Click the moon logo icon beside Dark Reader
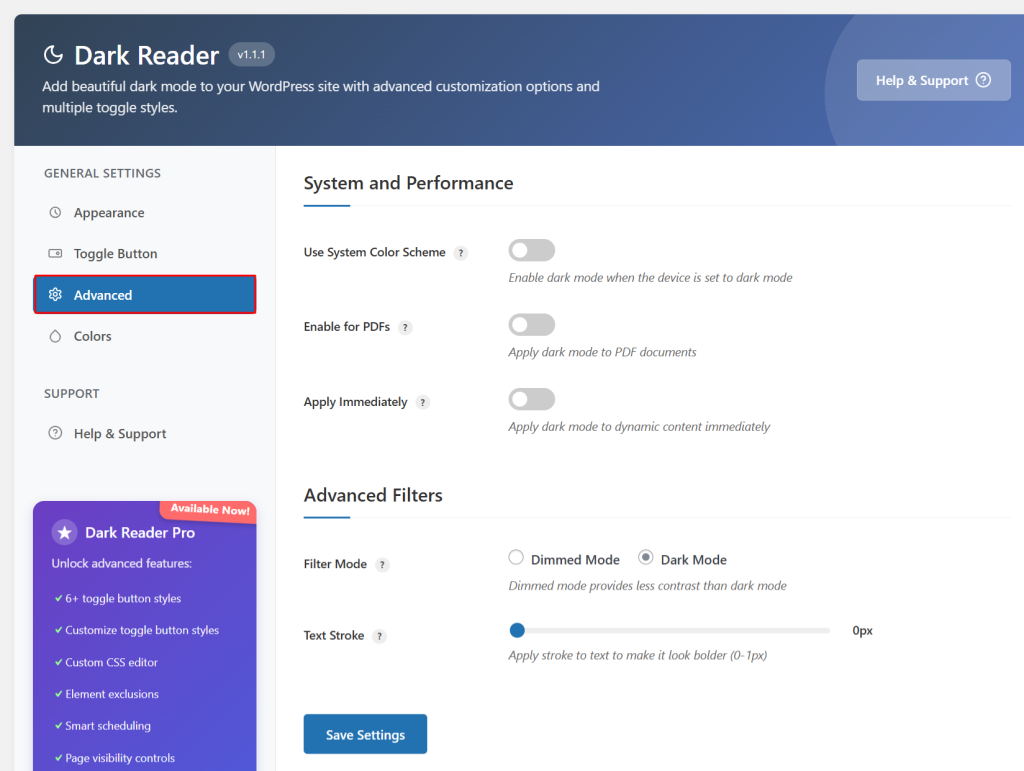1024x771 pixels. point(53,55)
